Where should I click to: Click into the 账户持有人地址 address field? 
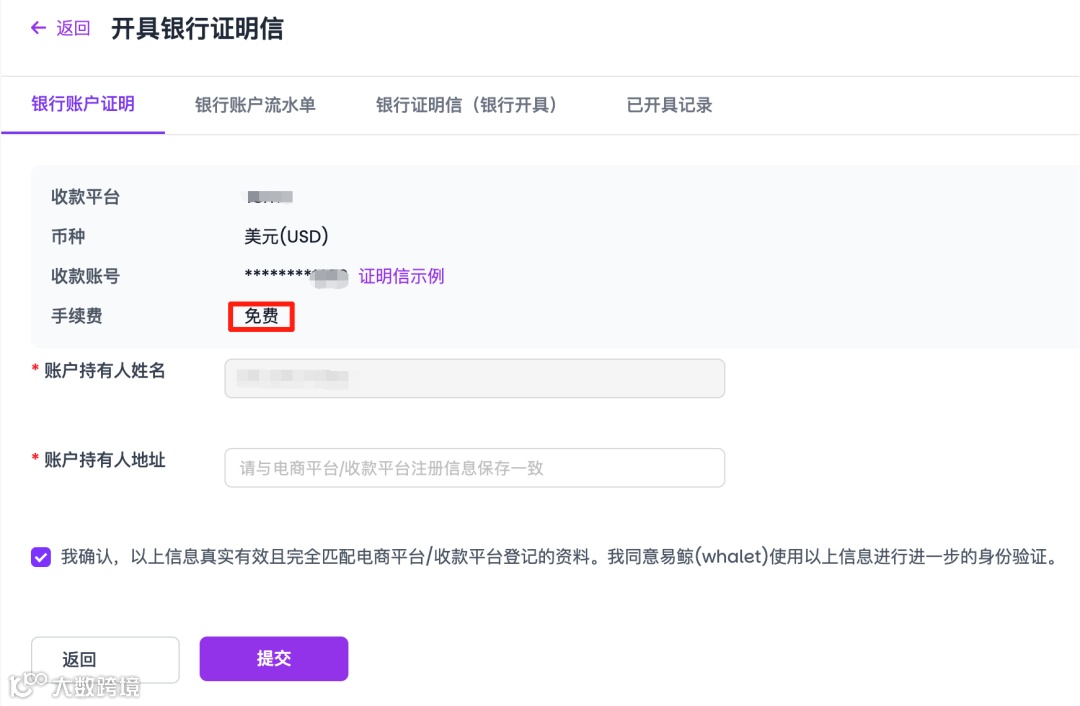click(x=475, y=468)
